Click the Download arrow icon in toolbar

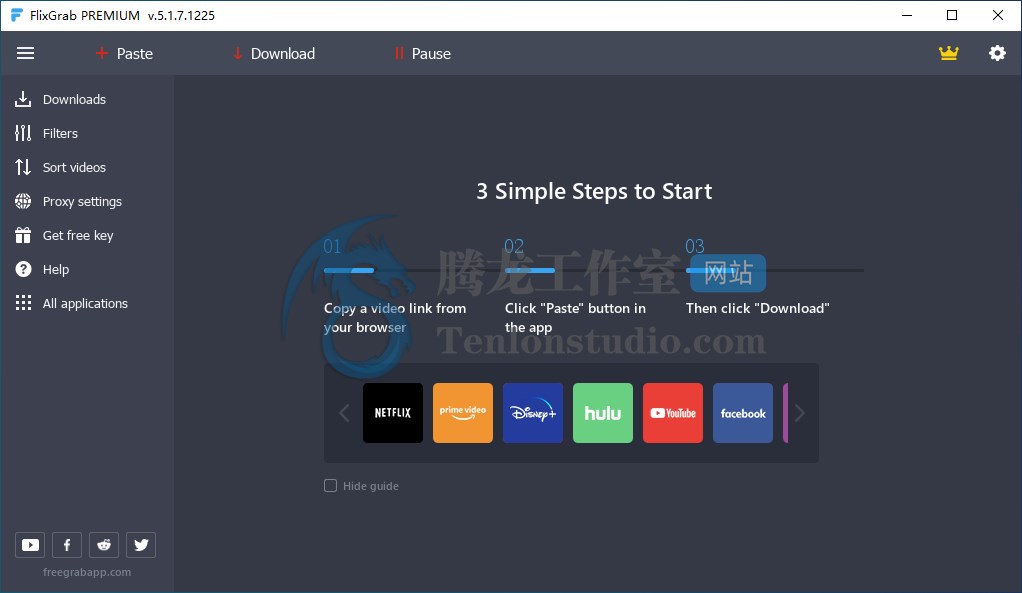click(237, 53)
